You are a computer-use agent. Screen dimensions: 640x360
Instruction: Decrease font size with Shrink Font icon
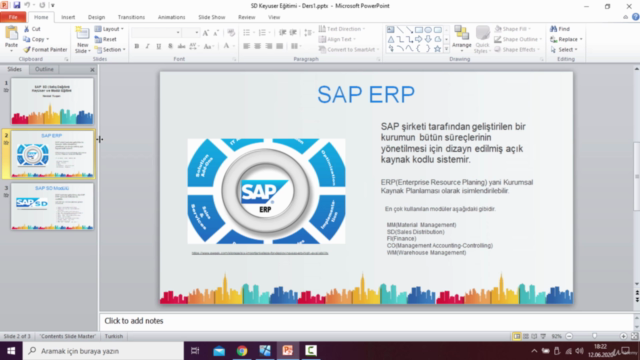216,33
